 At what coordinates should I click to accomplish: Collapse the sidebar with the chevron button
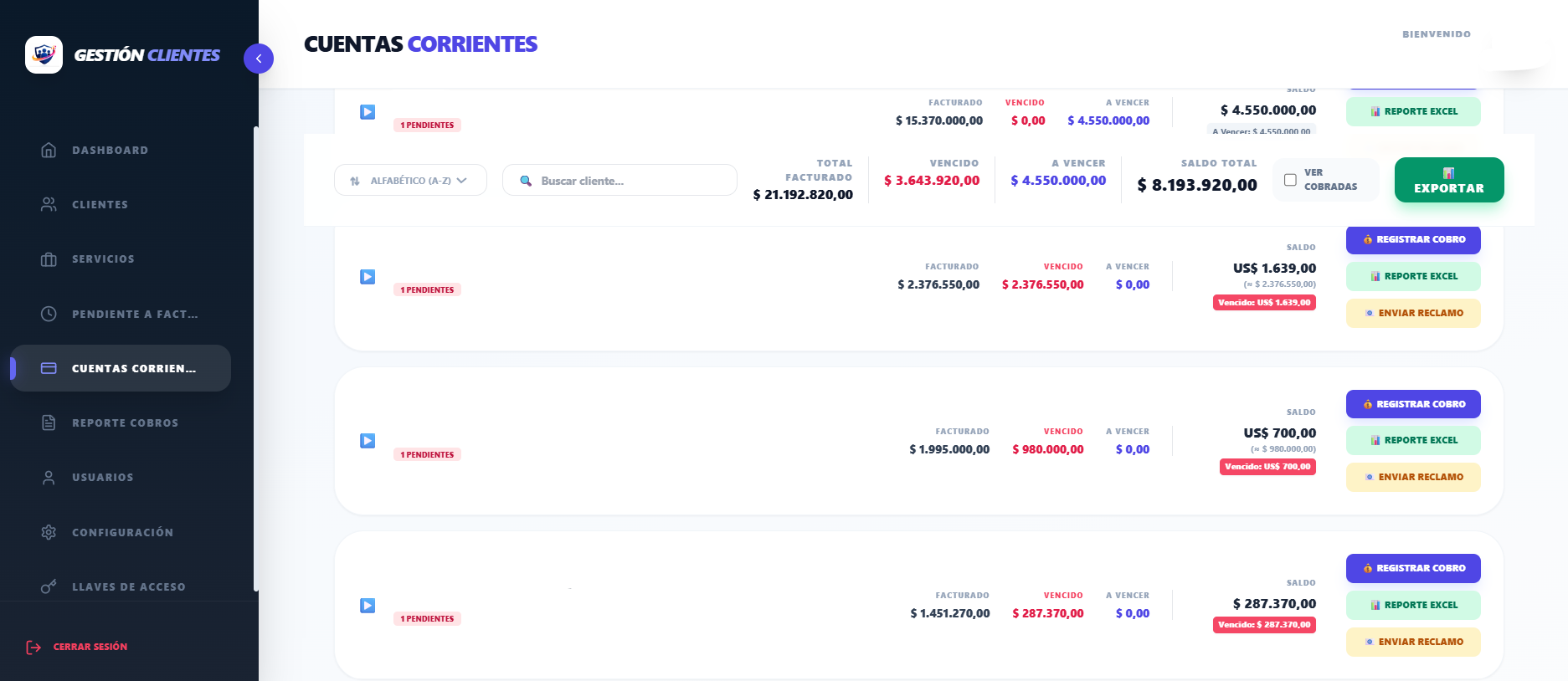click(259, 59)
